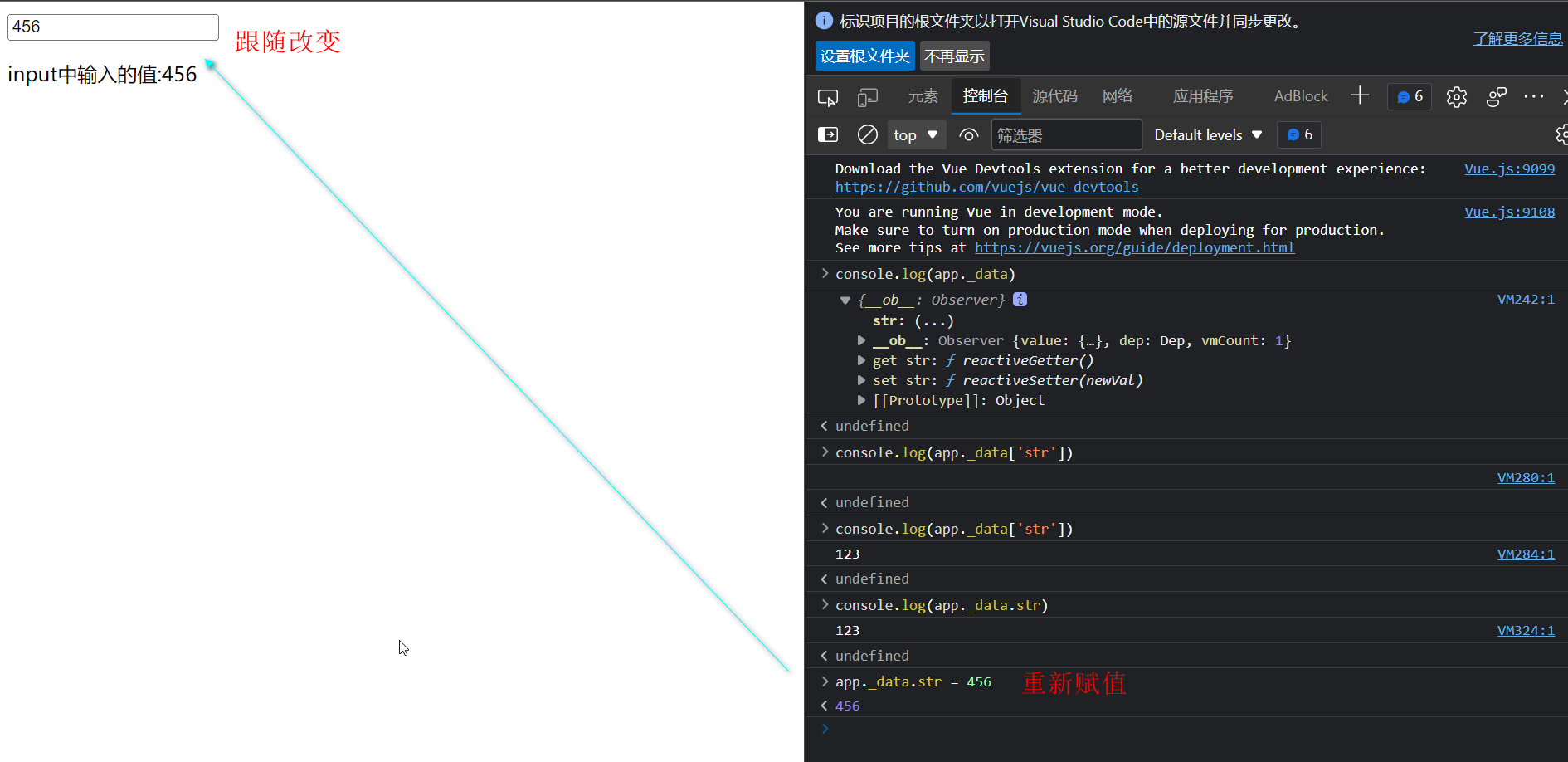This screenshot has width=1568, height=762.
Task: Expand the __ob__: Observer property
Action: (x=861, y=340)
